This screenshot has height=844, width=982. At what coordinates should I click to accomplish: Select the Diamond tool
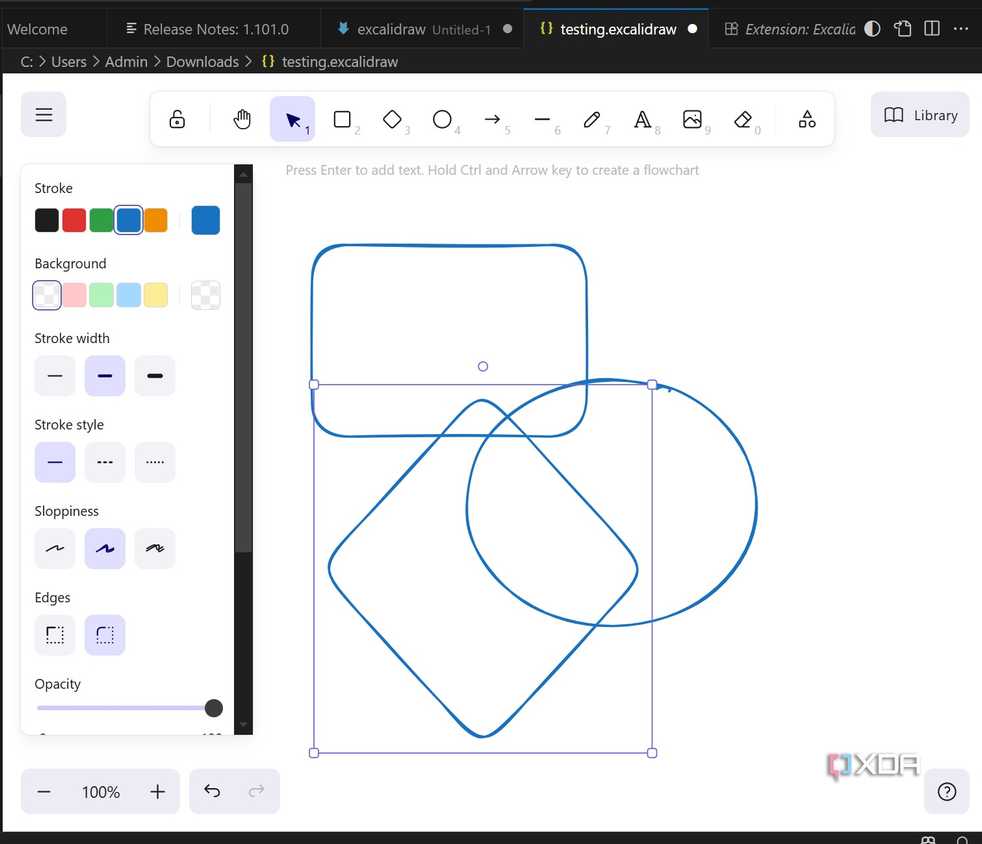click(x=392, y=119)
